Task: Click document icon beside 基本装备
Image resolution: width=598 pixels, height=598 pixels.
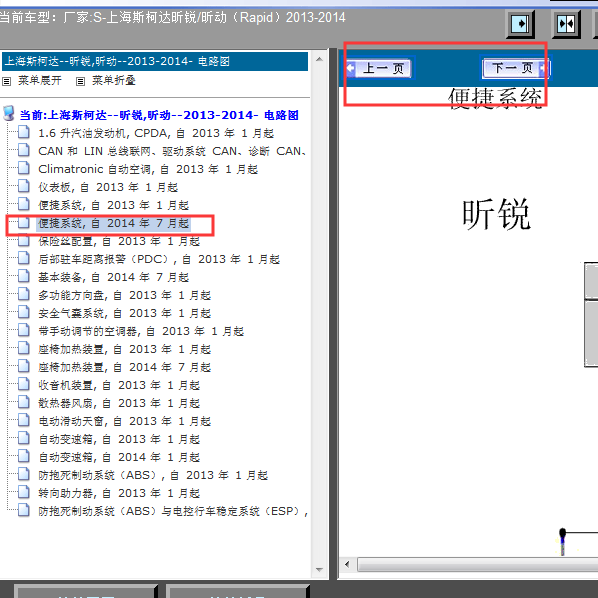Action: click(24, 275)
